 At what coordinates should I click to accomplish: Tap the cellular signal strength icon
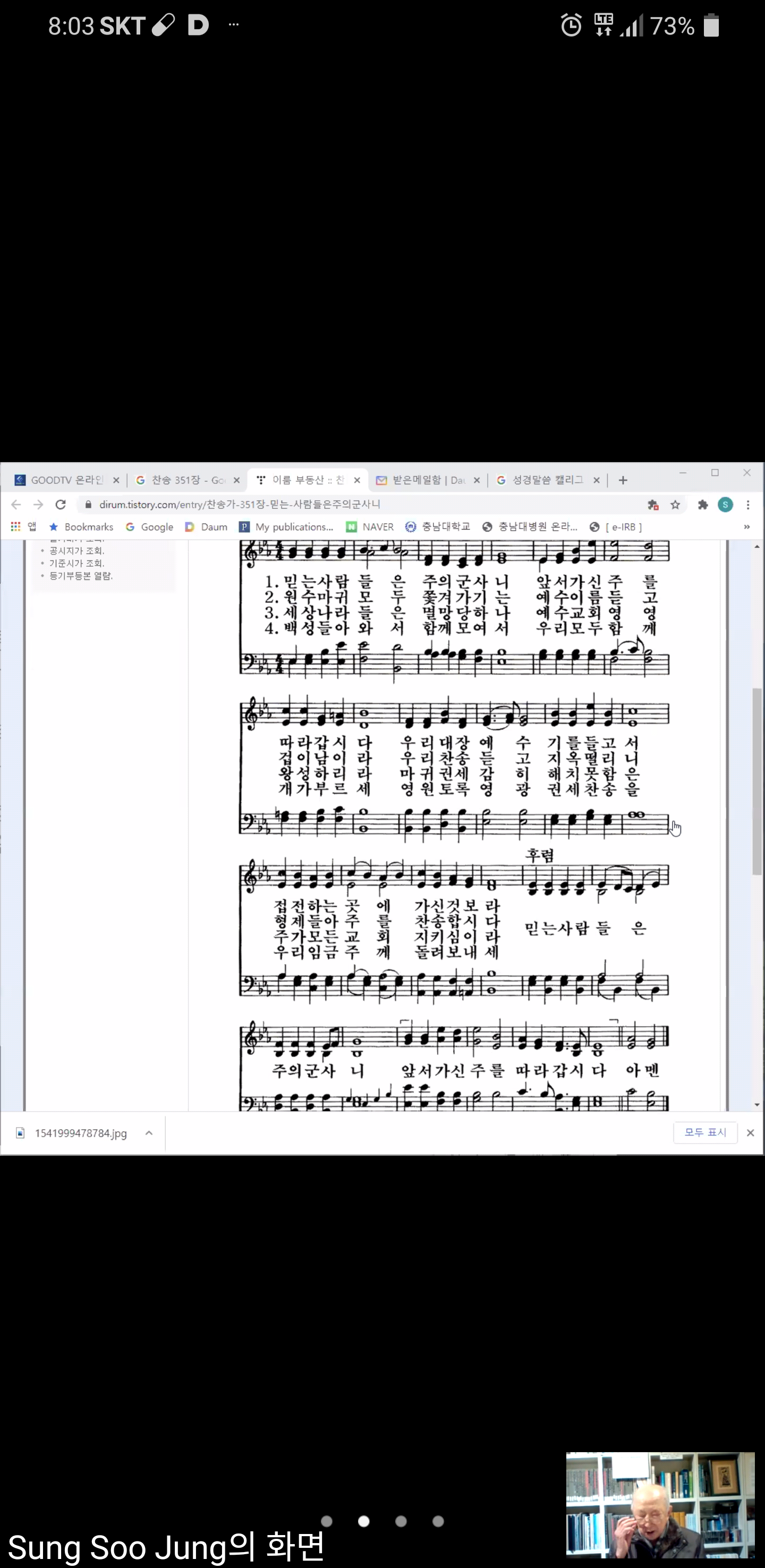coord(632,26)
